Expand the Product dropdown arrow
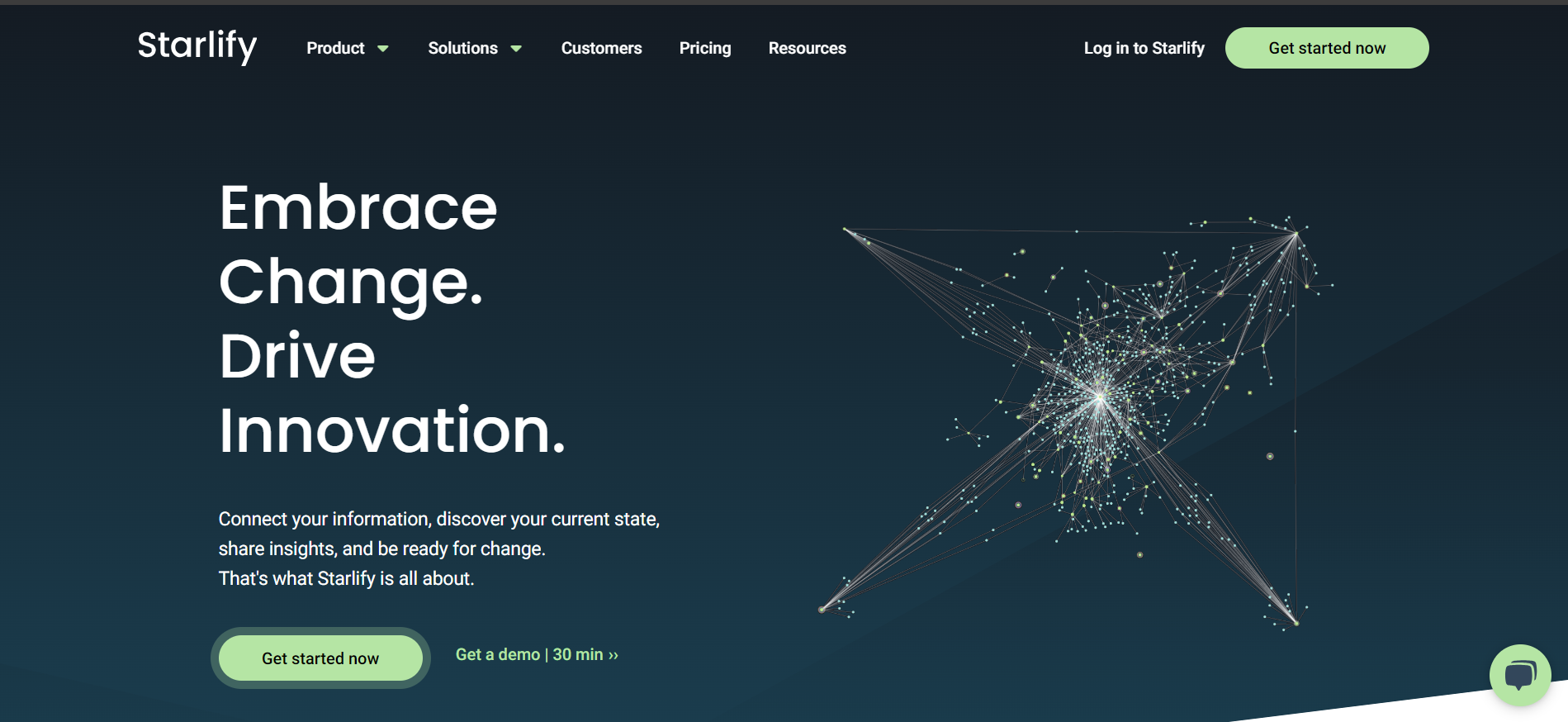This screenshot has width=1568, height=722. [x=383, y=49]
